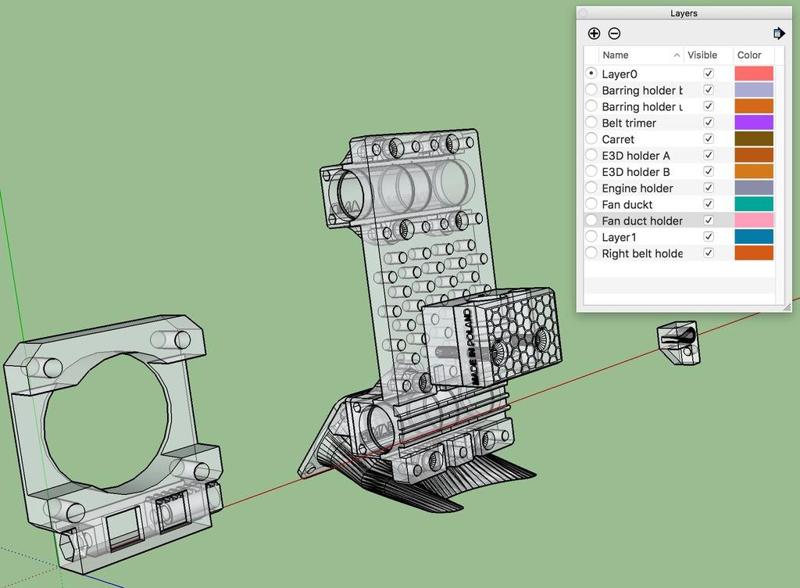Select the Belt trimer layer name
The width and height of the screenshot is (800, 588).
click(x=629, y=123)
